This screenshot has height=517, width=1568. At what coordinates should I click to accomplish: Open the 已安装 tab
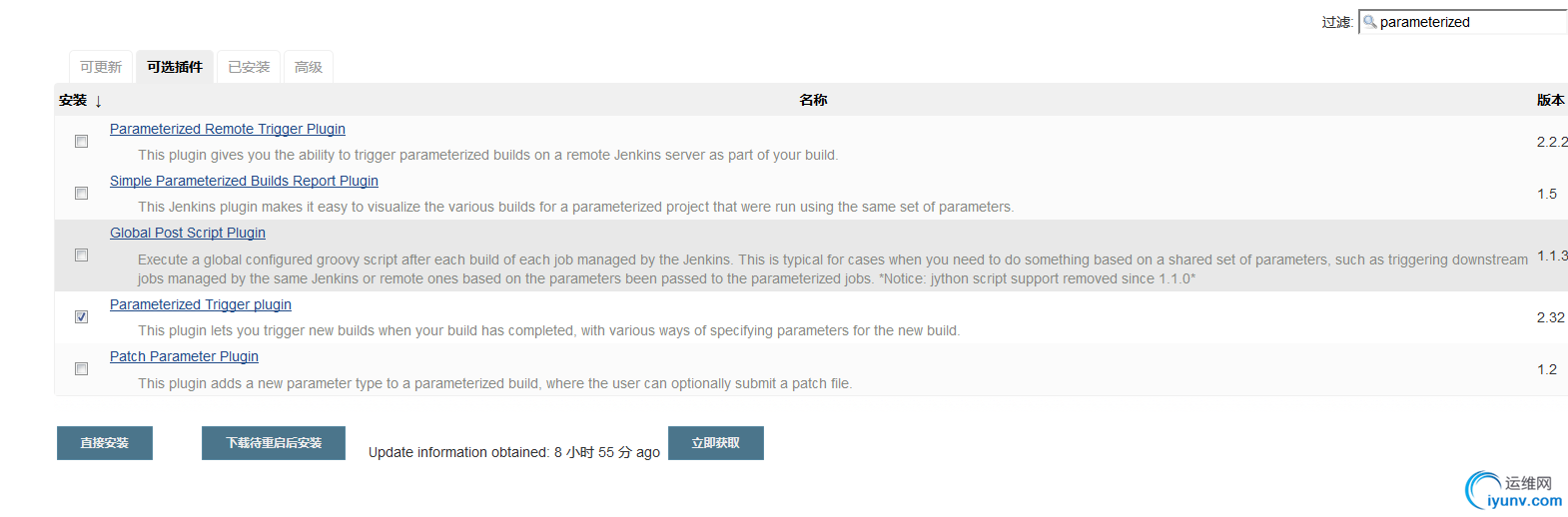pos(249,67)
